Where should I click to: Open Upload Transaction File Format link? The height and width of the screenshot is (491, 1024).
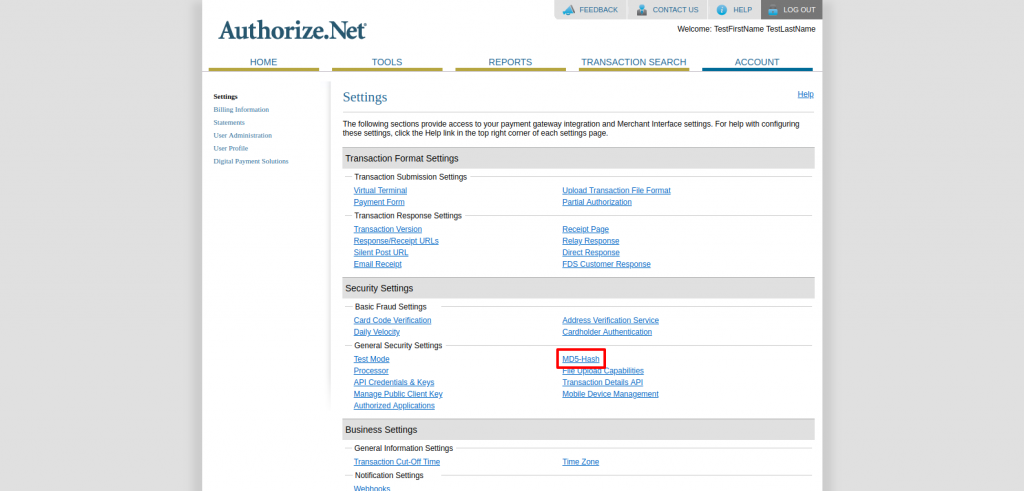click(x=616, y=191)
